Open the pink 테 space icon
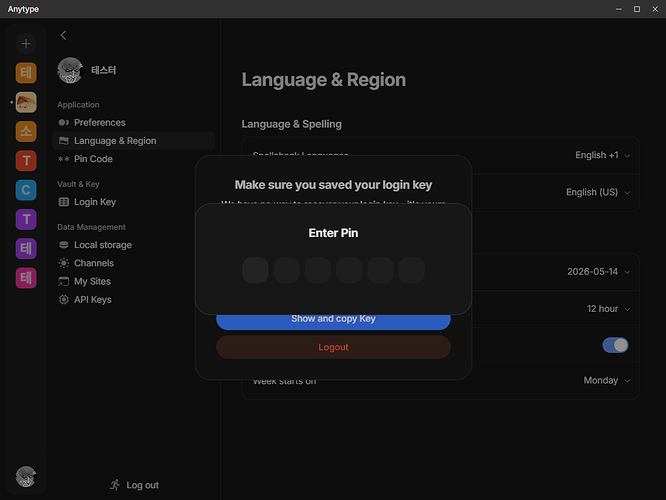Viewport: 666px width, 500px height. point(26,278)
